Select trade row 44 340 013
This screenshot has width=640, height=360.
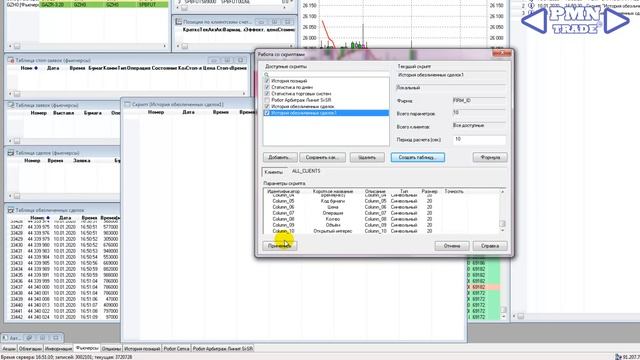pyautogui.click(x=64, y=305)
